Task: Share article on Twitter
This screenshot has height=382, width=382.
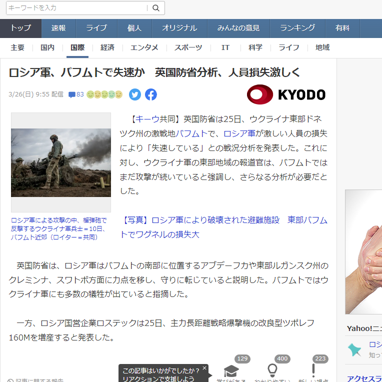Action: [x=135, y=95]
